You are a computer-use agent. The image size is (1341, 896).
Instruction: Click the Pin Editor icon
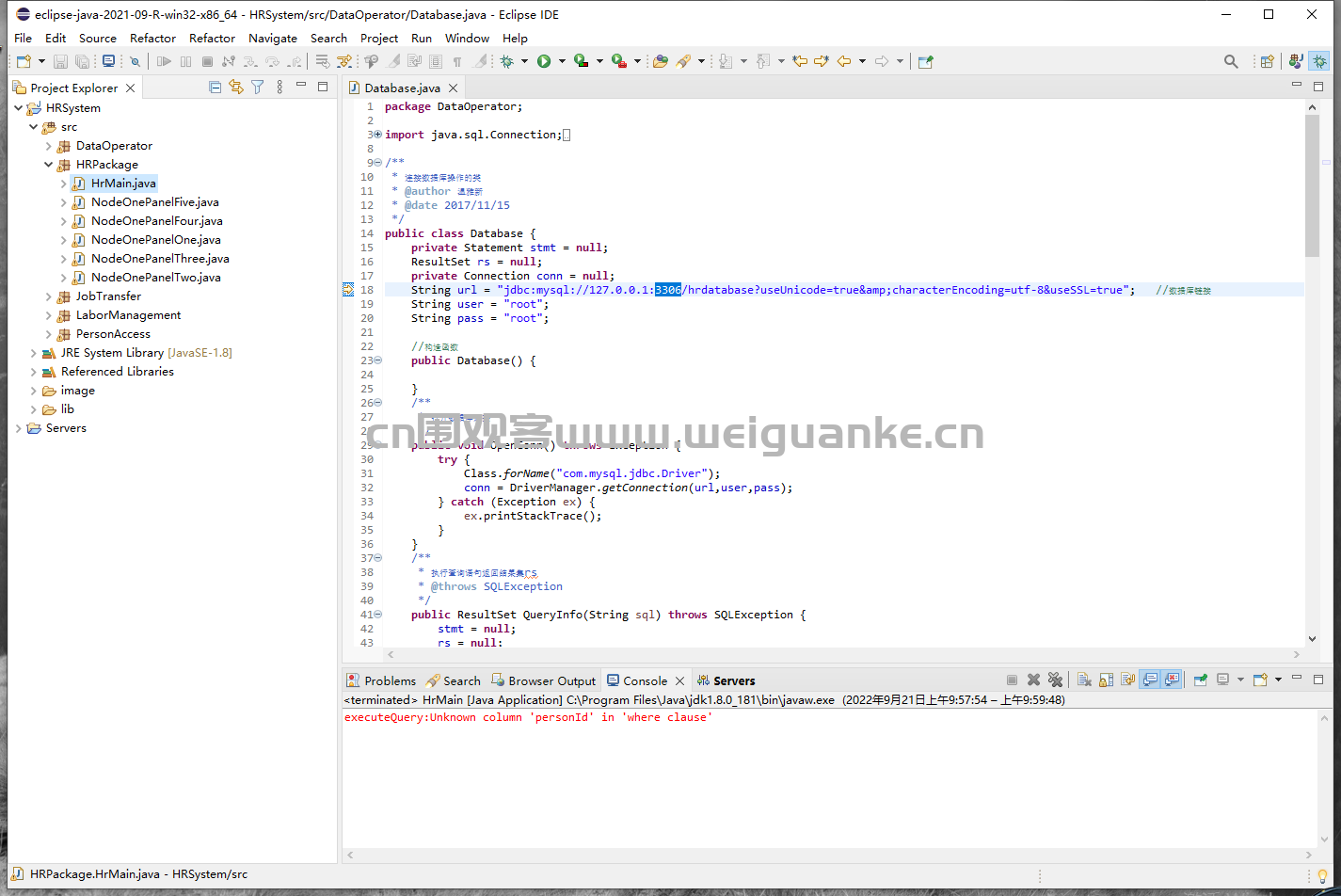(x=925, y=61)
